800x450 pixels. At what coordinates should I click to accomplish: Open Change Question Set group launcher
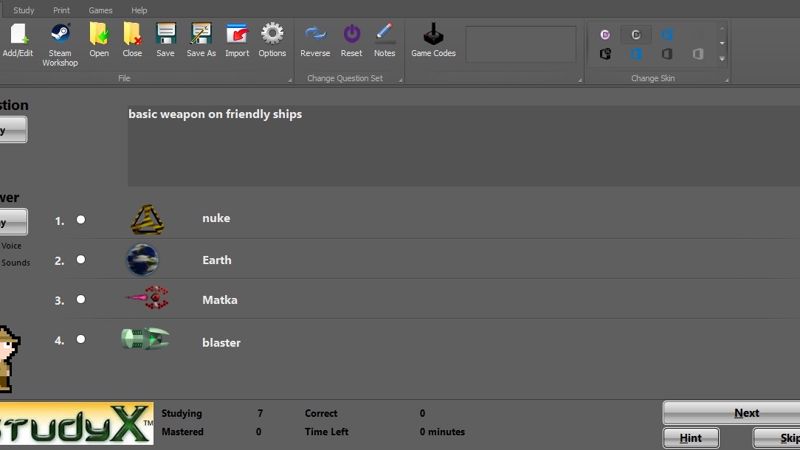[x=401, y=80]
